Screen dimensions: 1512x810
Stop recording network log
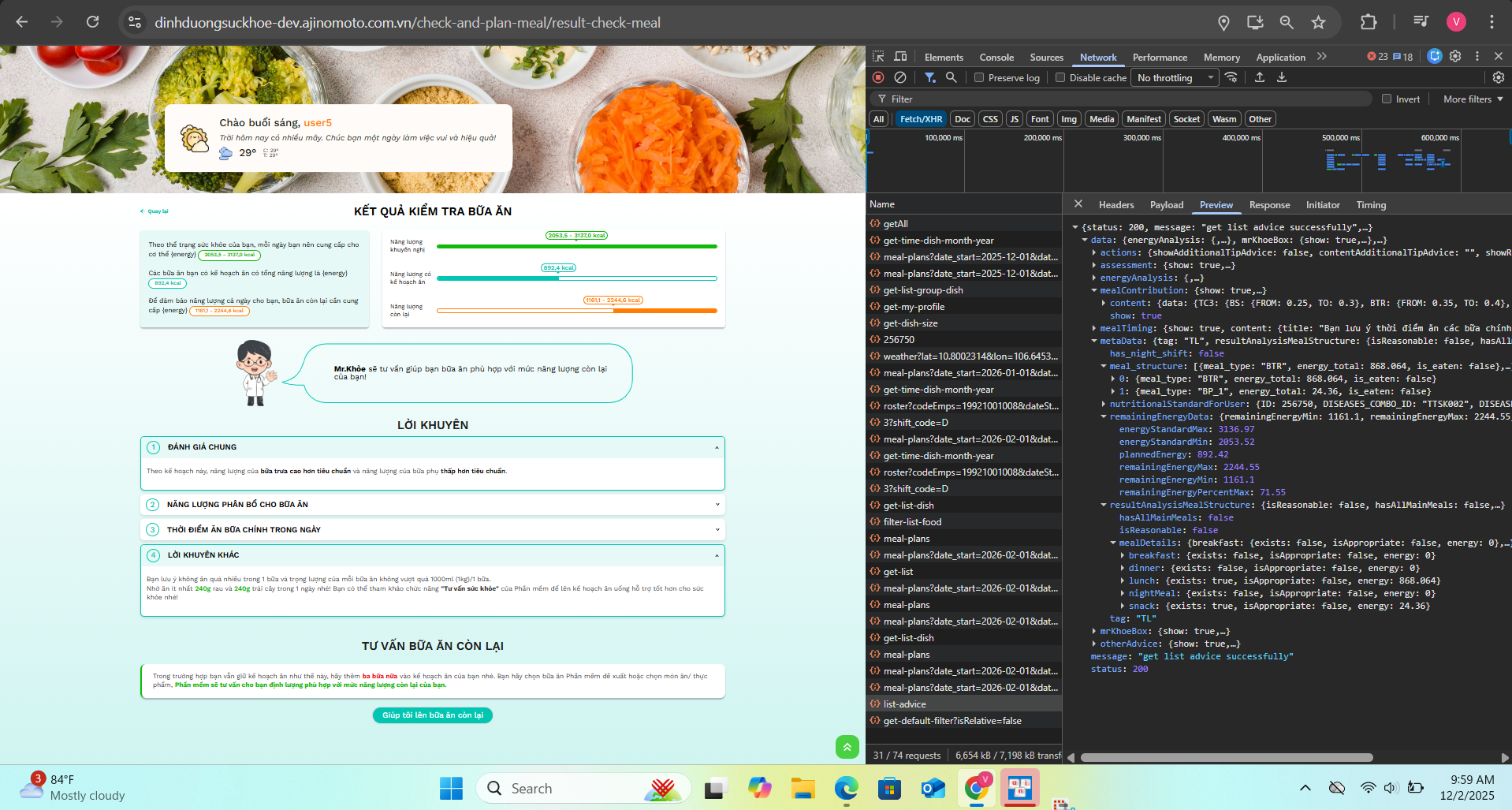click(878, 77)
